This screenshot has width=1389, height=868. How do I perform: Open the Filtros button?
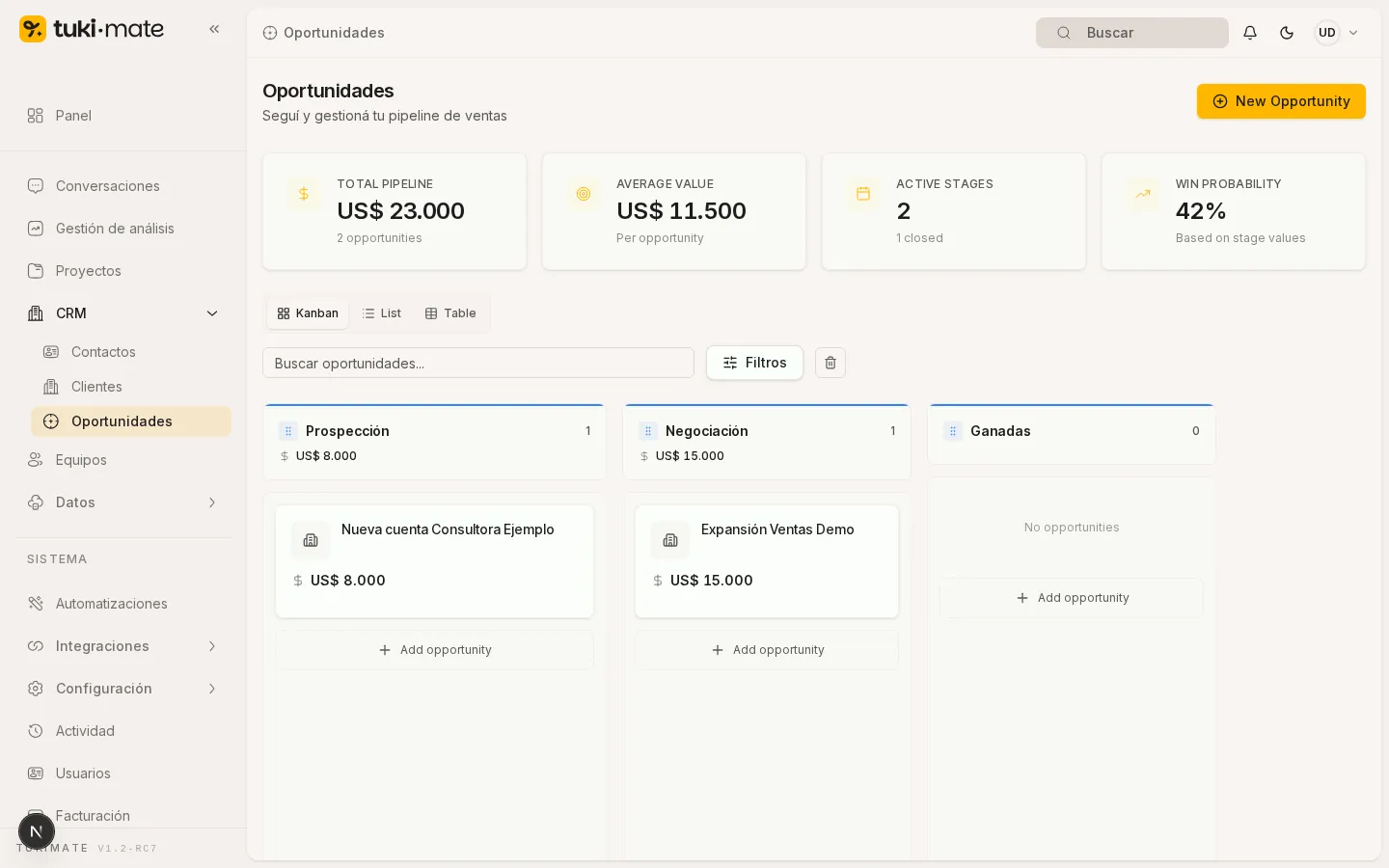point(754,363)
